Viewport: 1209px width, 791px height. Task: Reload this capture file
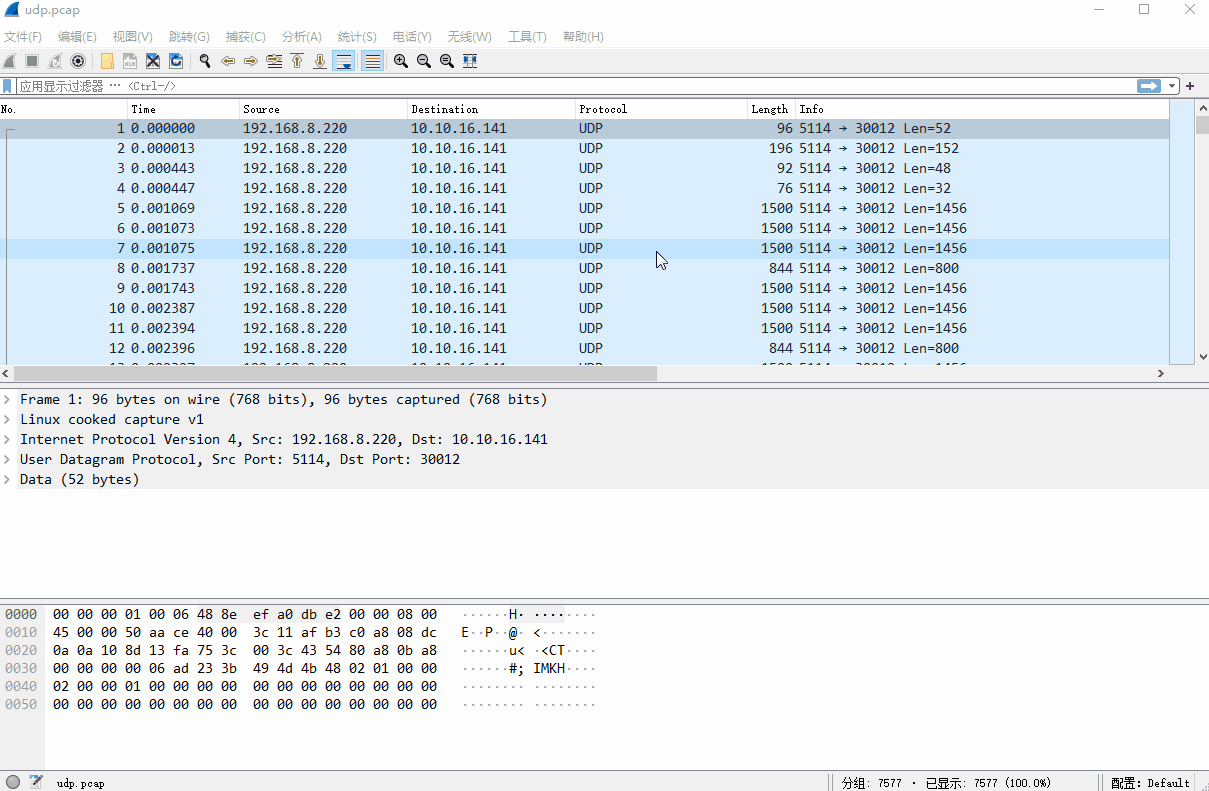pos(176,61)
